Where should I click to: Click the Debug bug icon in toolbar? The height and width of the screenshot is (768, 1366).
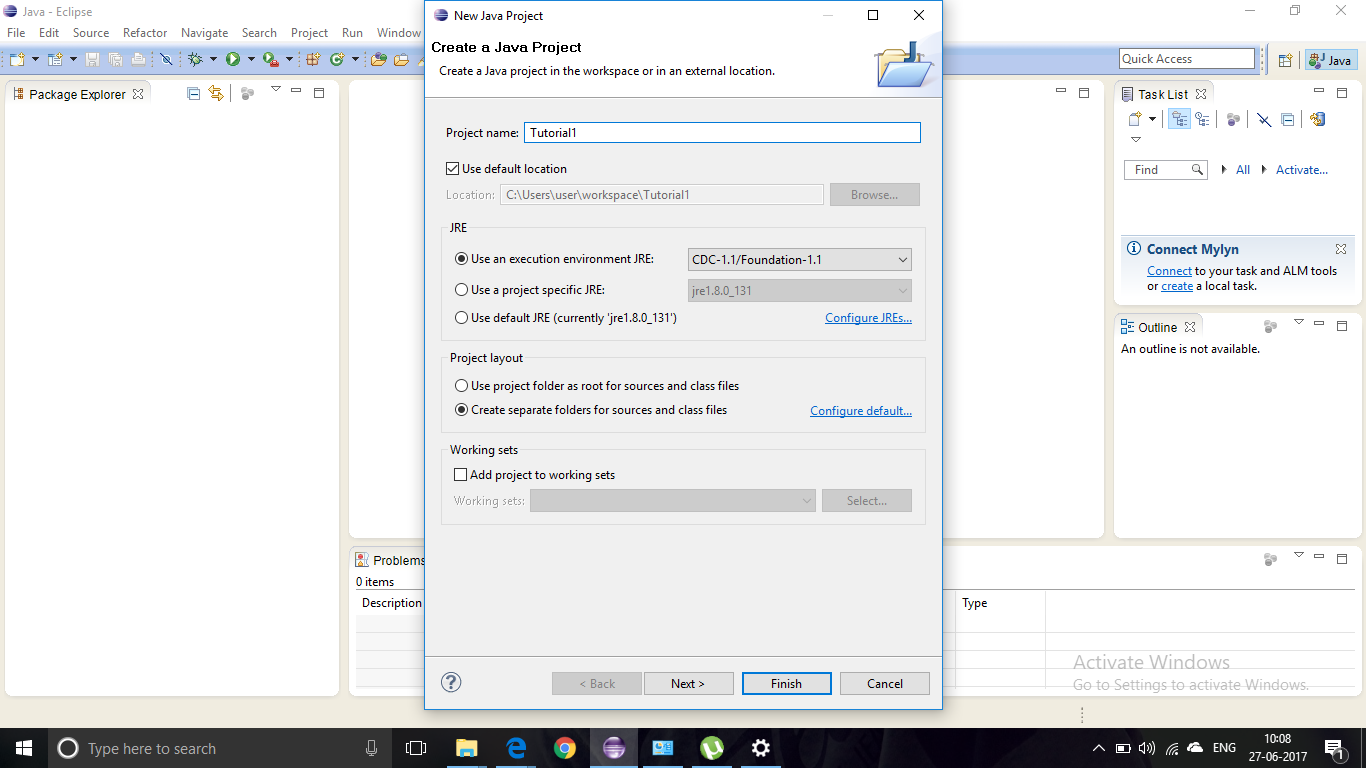coord(195,59)
